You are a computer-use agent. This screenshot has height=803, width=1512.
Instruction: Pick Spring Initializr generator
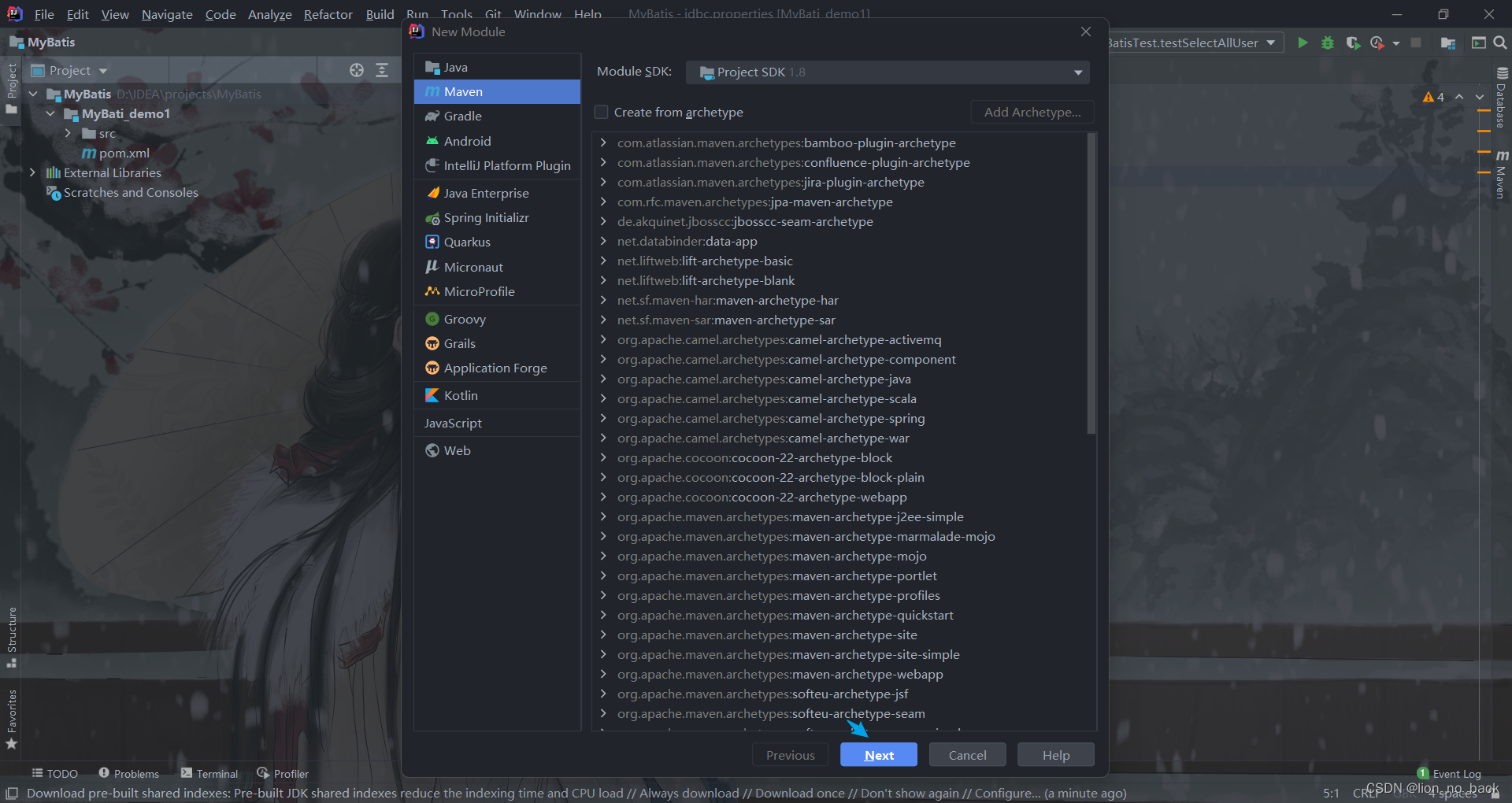tap(497, 217)
